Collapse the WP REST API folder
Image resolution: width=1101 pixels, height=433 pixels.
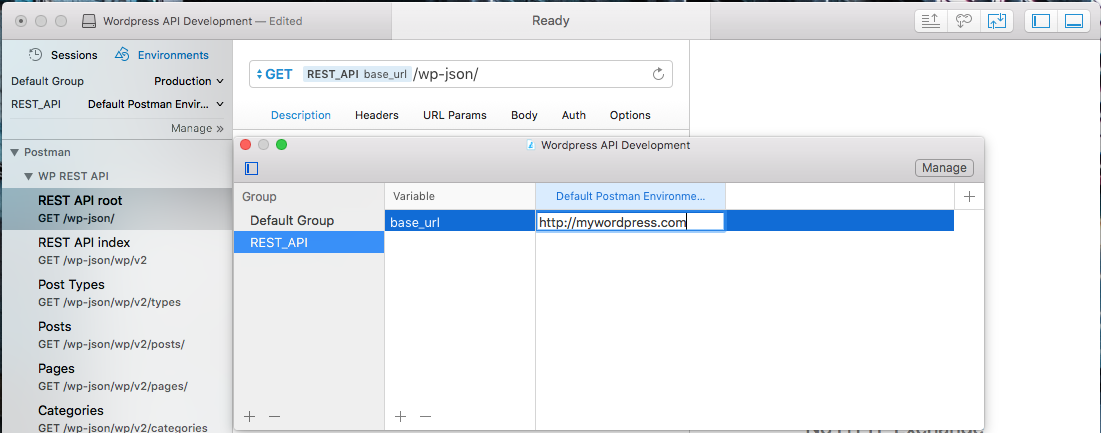click(29, 176)
